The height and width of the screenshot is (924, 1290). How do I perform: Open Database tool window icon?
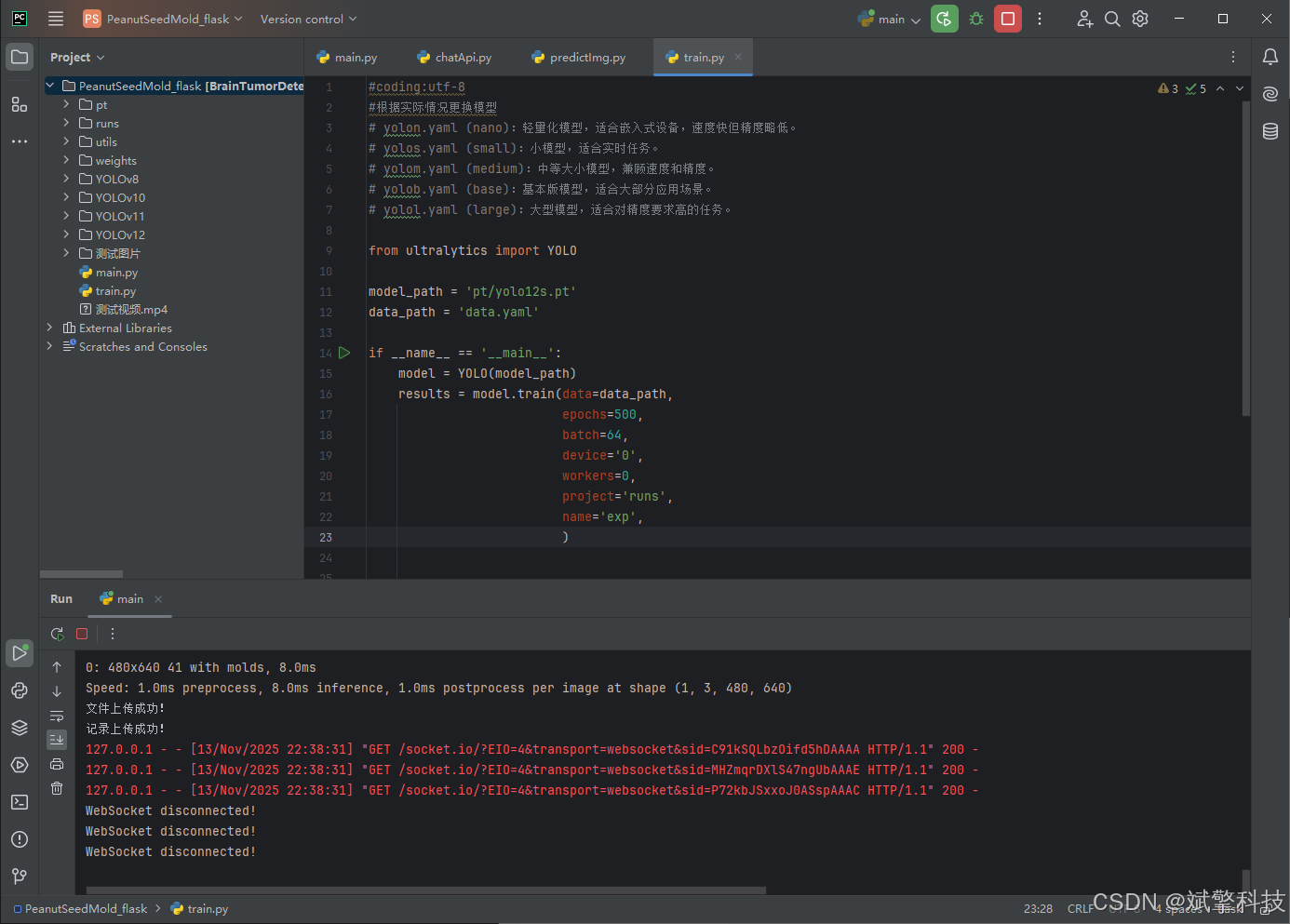click(1270, 131)
